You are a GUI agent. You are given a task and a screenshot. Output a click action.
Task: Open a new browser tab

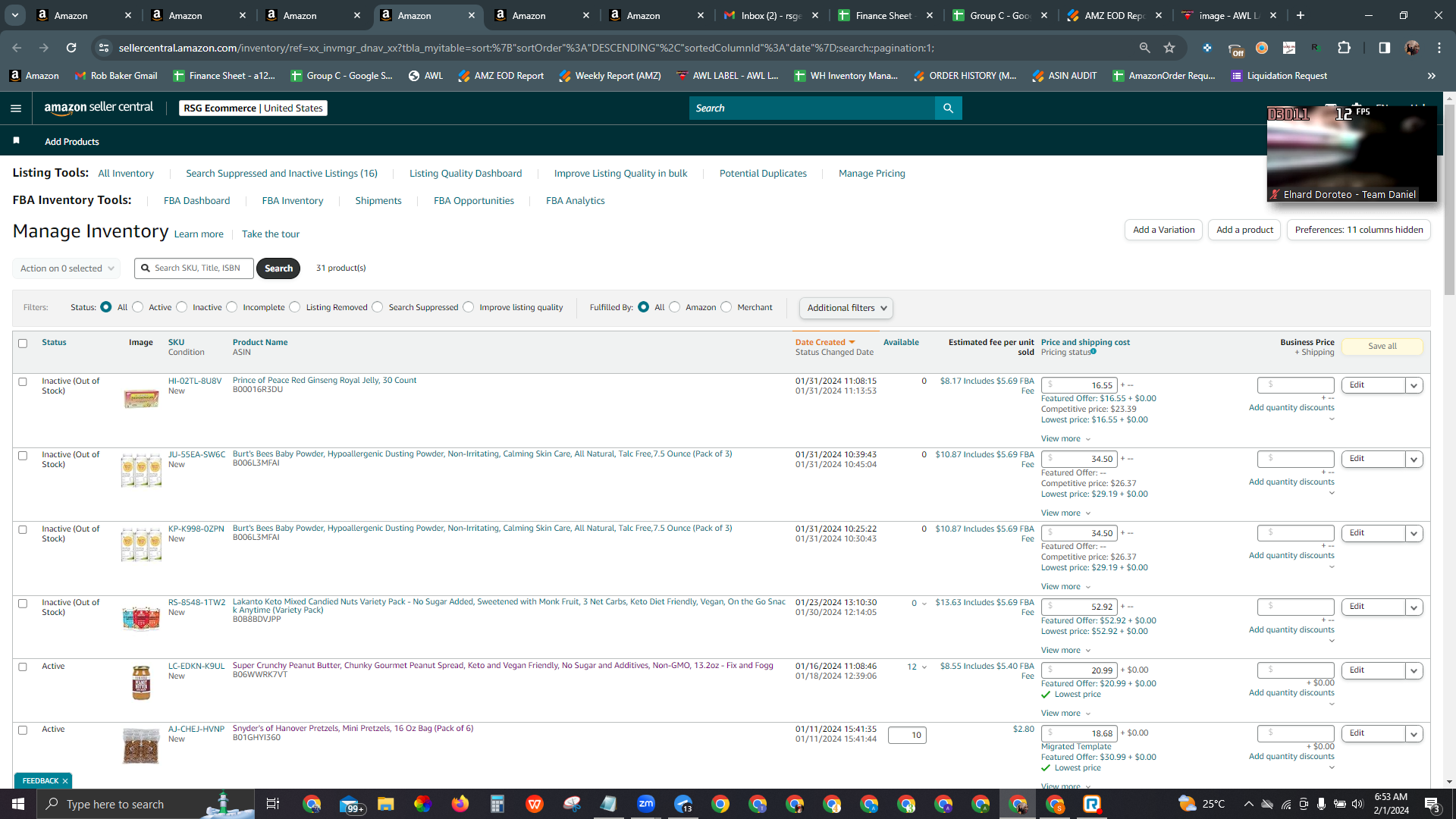point(1301,15)
